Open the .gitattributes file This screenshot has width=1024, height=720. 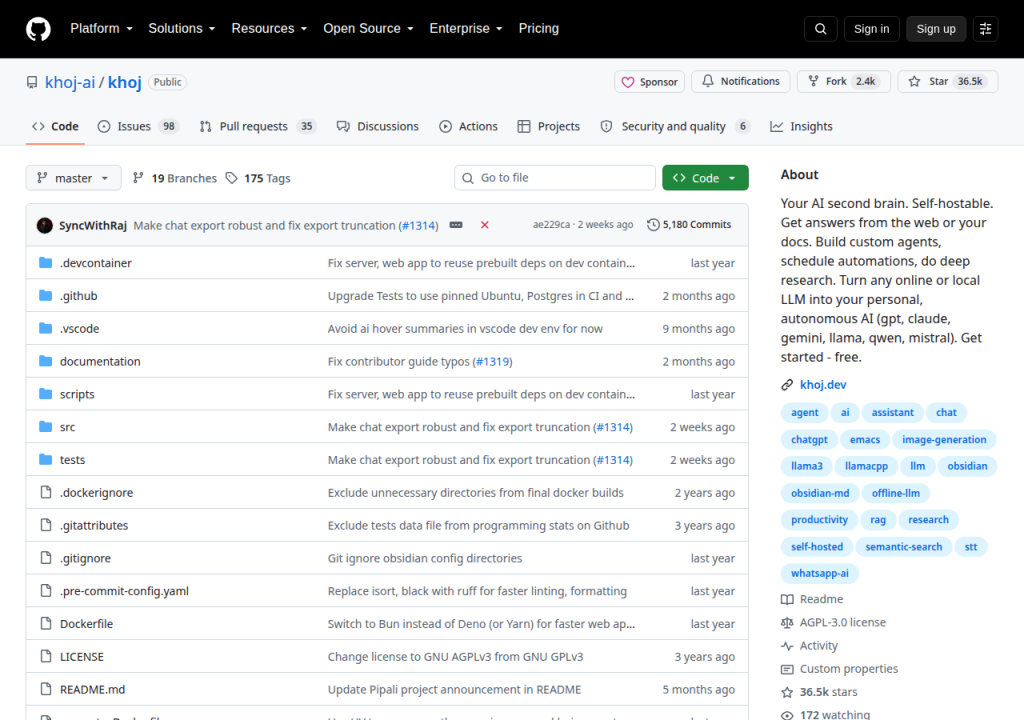(94, 525)
